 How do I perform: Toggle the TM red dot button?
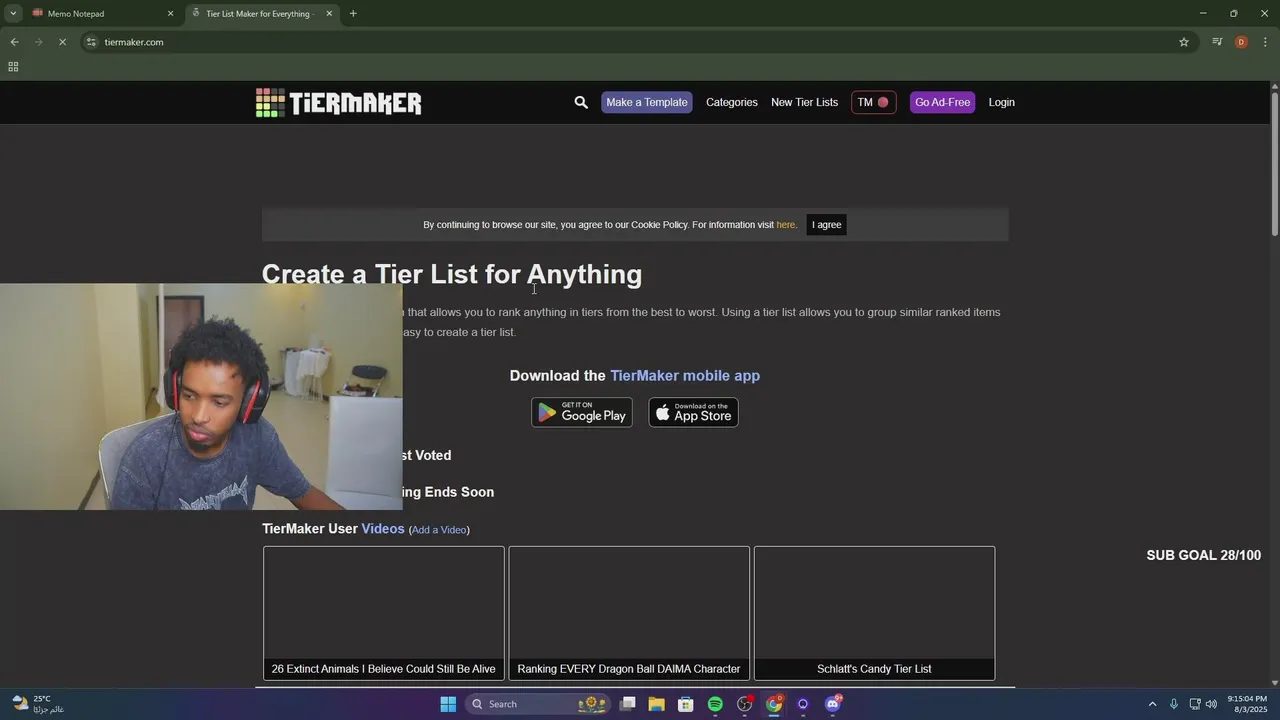tap(873, 102)
